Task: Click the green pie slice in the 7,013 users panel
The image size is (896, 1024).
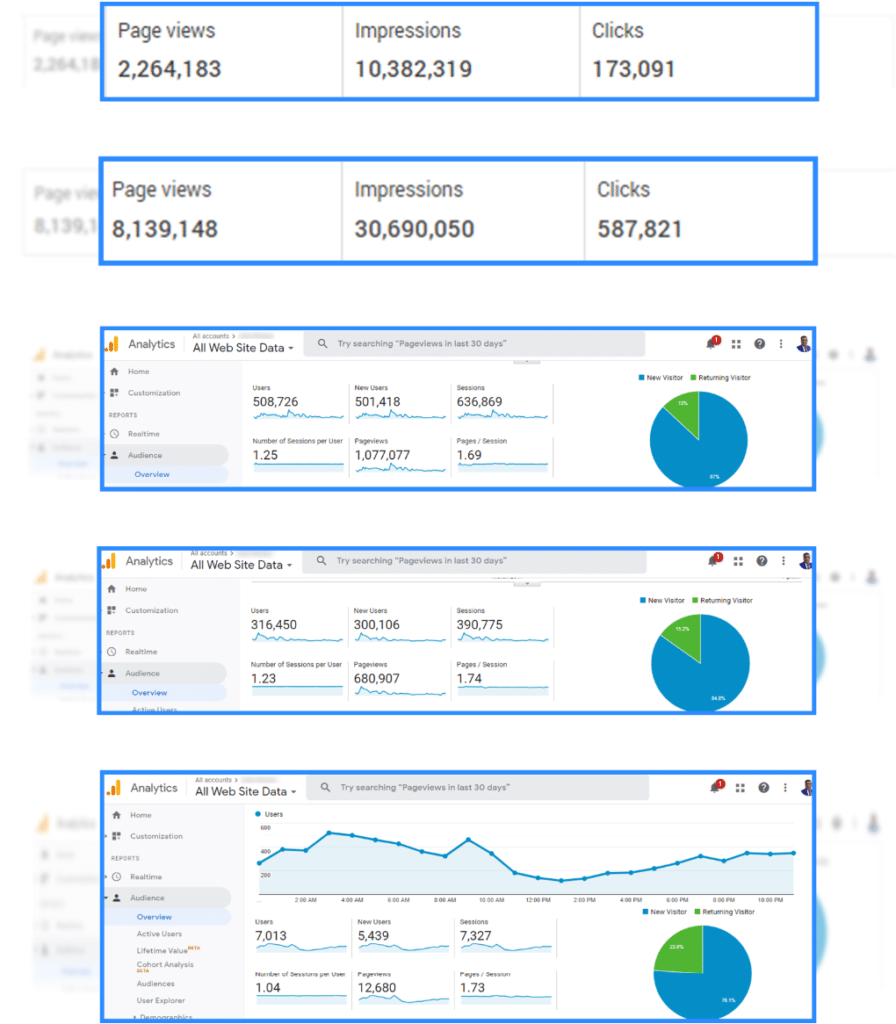Action: (x=682, y=950)
